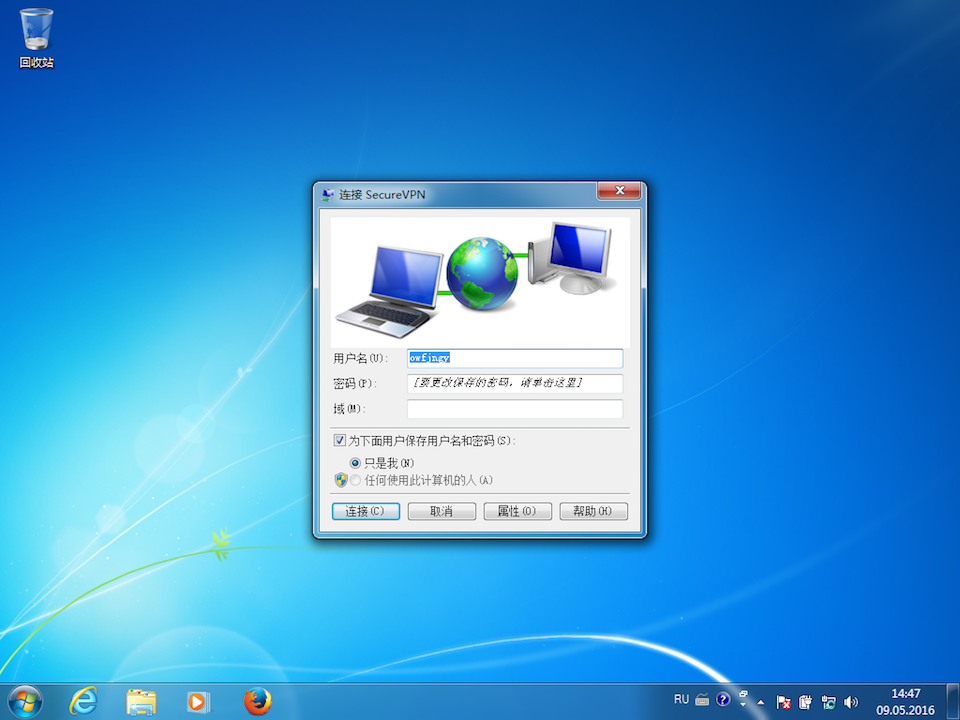960x720 pixels.
Task: Click the keyboard icon in language bar
Action: coord(702,700)
